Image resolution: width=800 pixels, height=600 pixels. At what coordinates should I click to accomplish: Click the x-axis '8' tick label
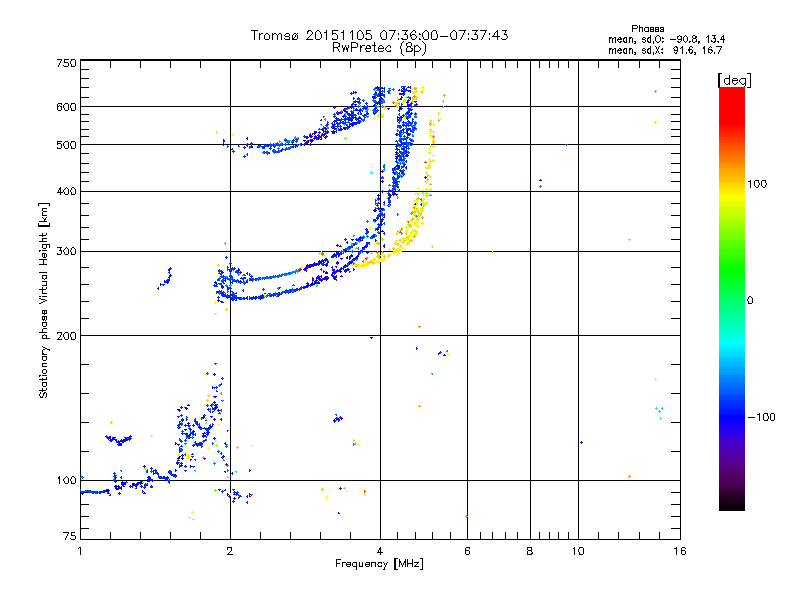pyautogui.click(x=530, y=551)
